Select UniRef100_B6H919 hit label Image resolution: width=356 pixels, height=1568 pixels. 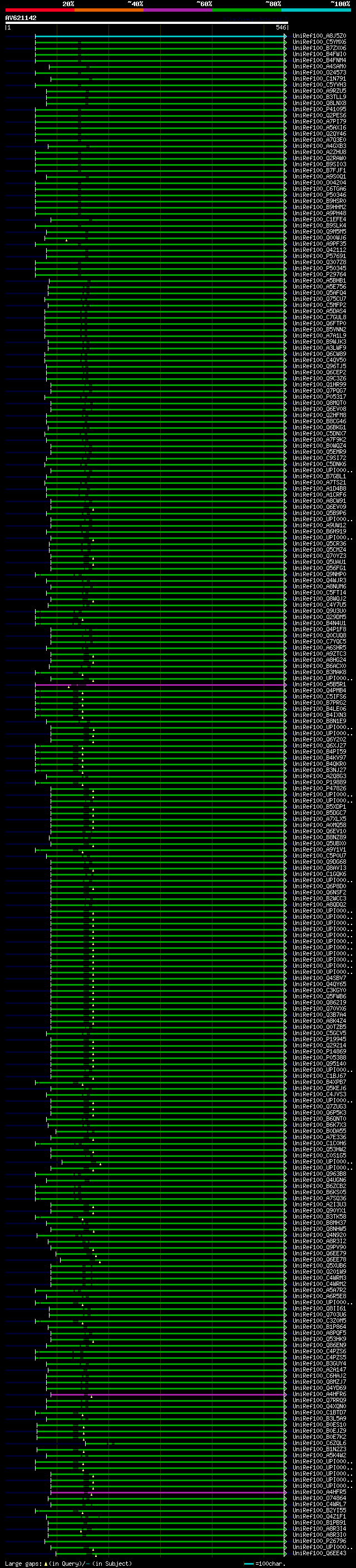(x=319, y=531)
